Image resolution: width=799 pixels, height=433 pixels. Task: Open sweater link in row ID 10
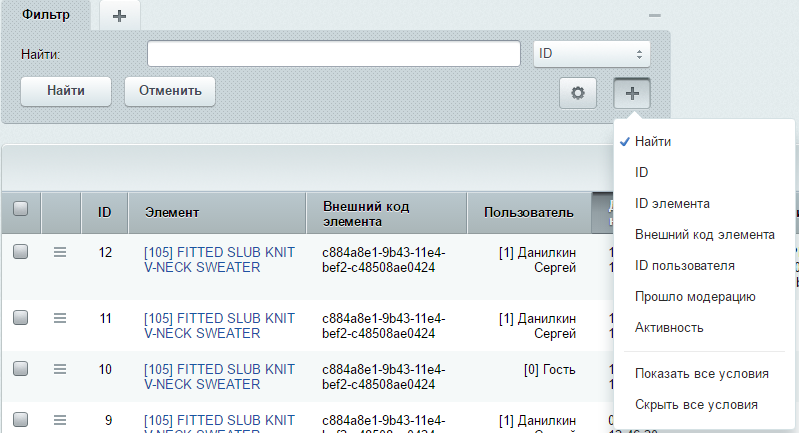(x=219, y=376)
